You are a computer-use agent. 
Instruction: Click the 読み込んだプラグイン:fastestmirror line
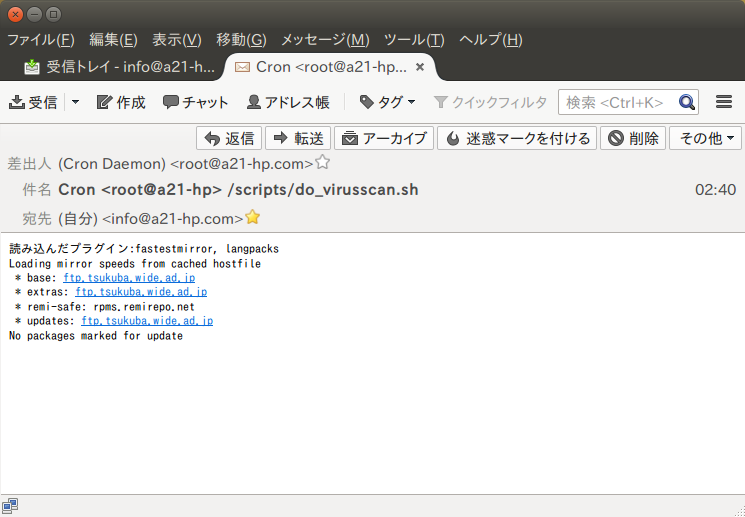coord(144,249)
